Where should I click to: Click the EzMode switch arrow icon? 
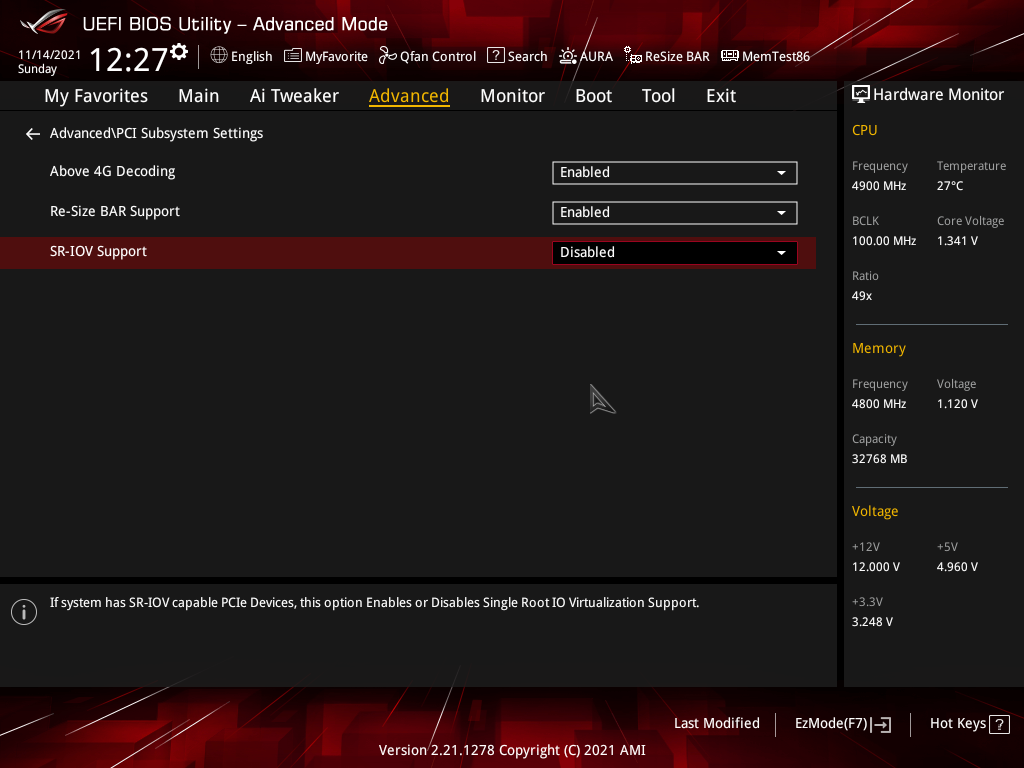click(881, 724)
